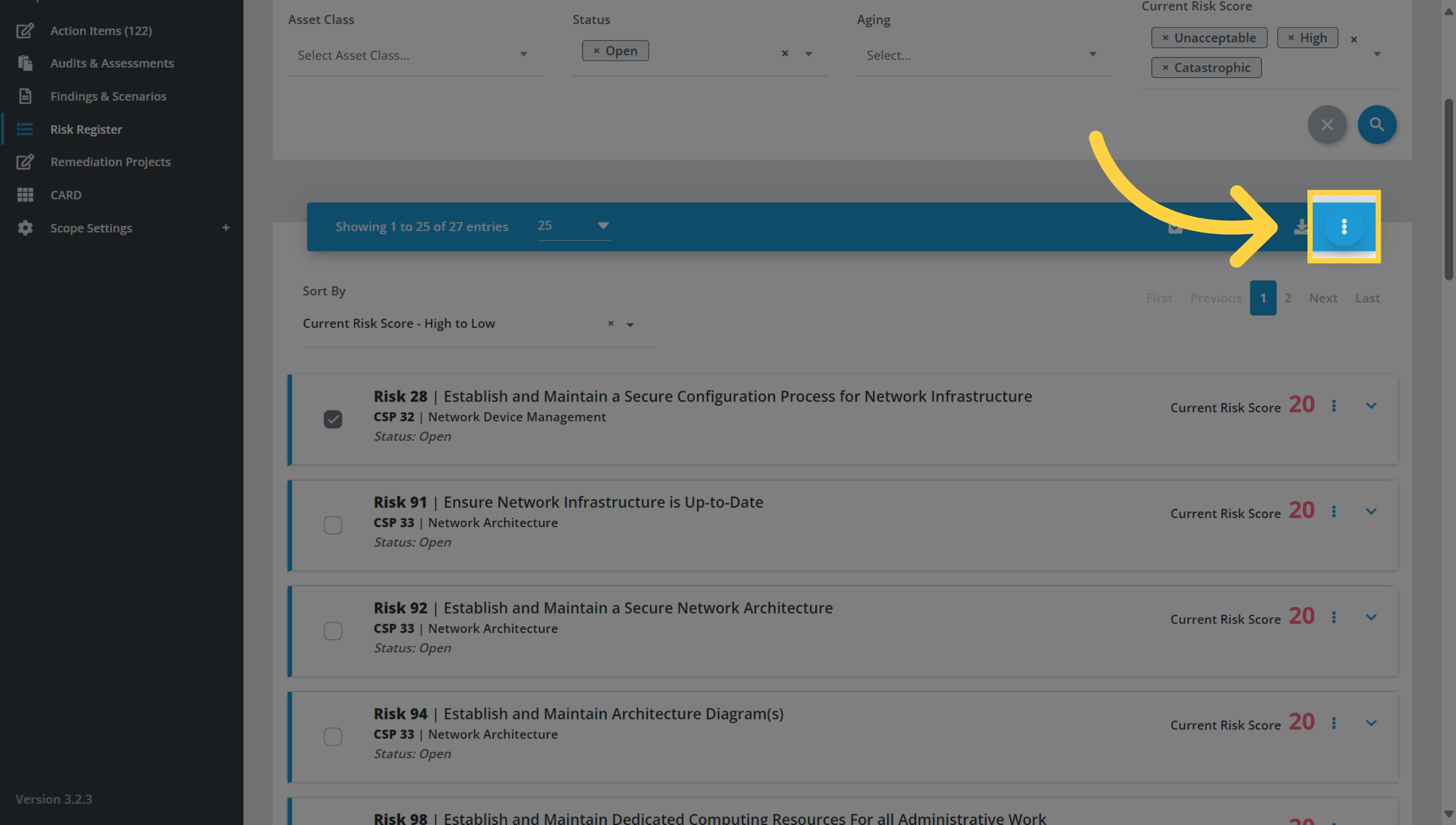Open the Sort By dropdown arrow
This screenshot has height=825, width=1456.
click(x=630, y=325)
